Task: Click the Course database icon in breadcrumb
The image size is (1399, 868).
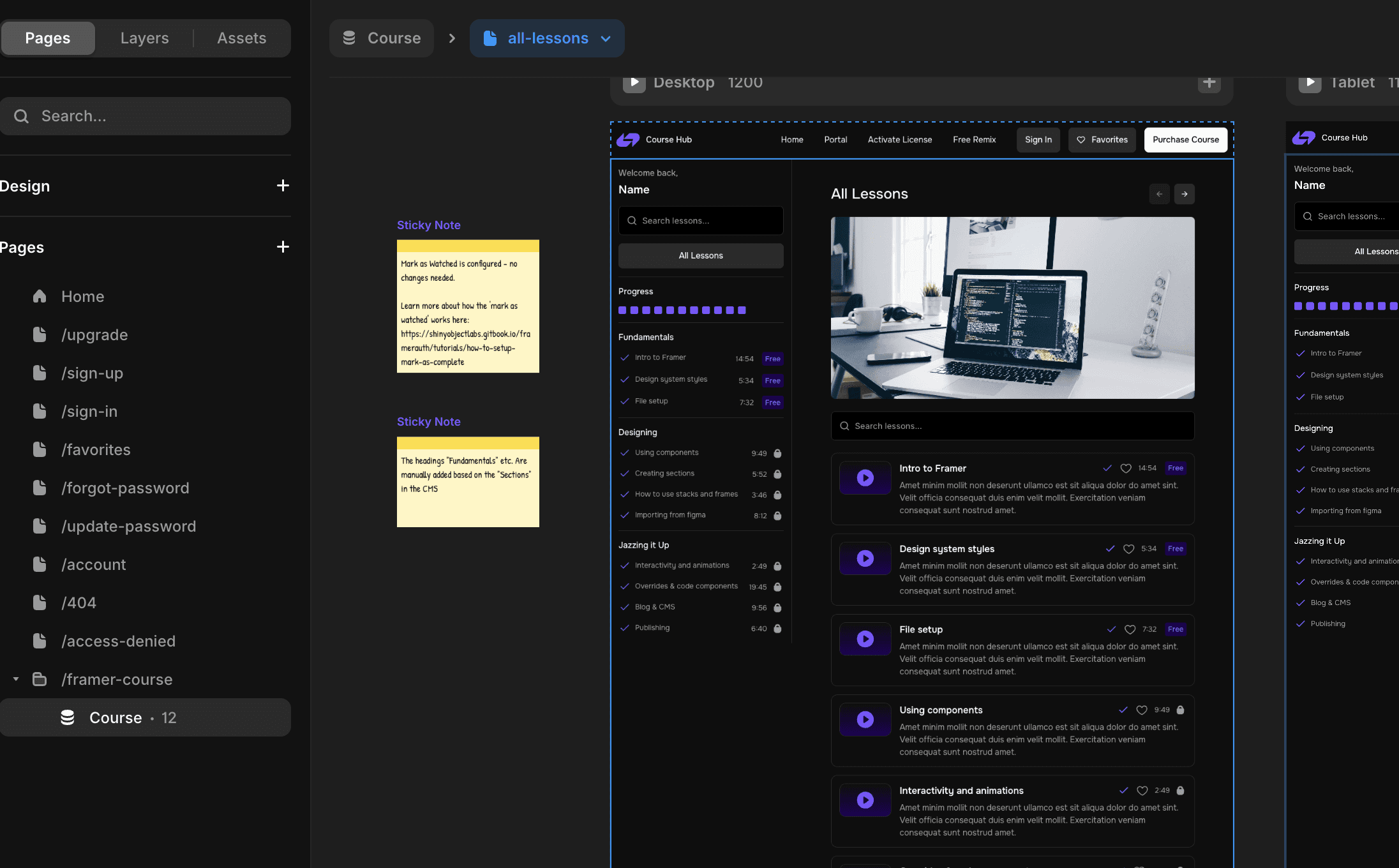Action: point(349,38)
